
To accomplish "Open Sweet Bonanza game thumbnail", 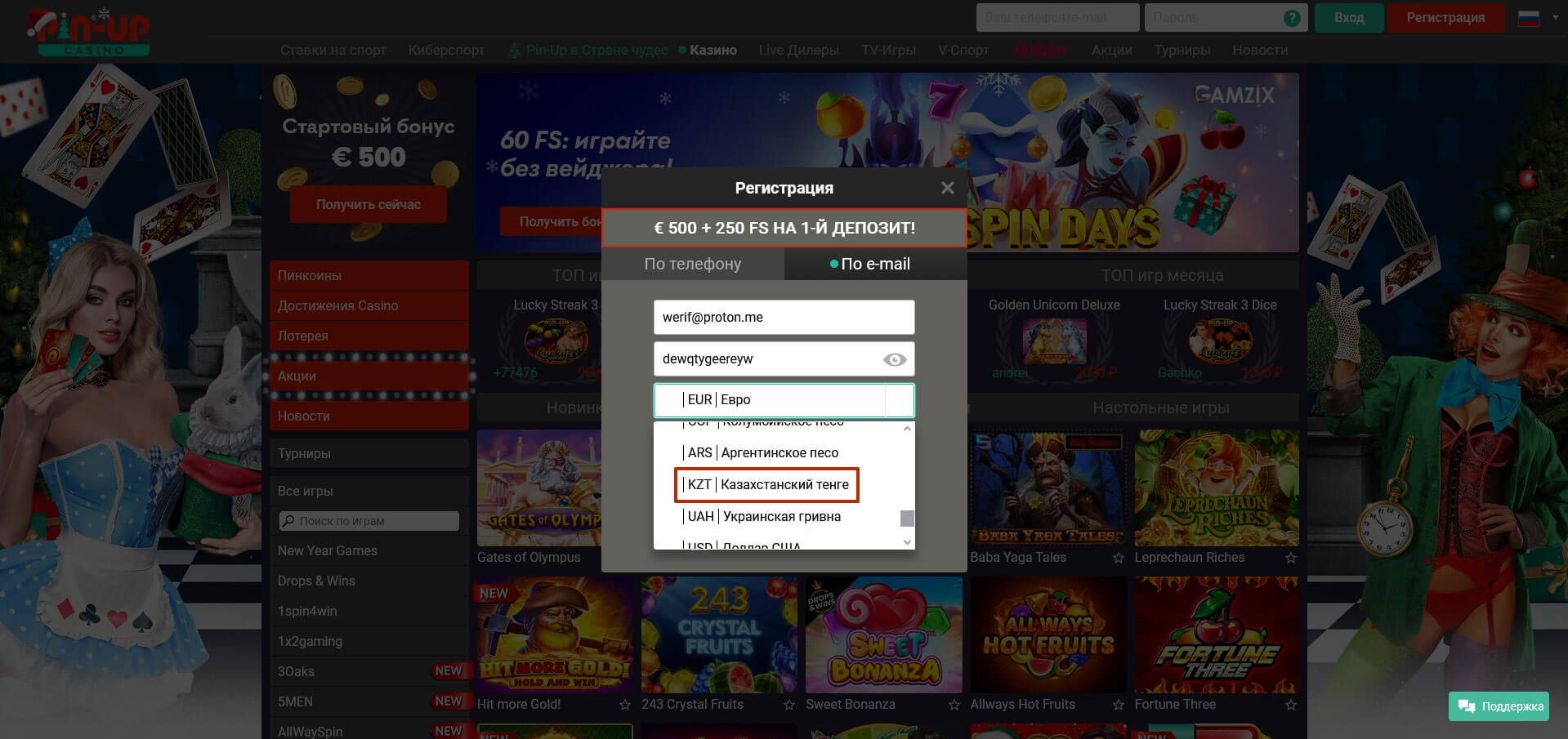I will [883, 635].
